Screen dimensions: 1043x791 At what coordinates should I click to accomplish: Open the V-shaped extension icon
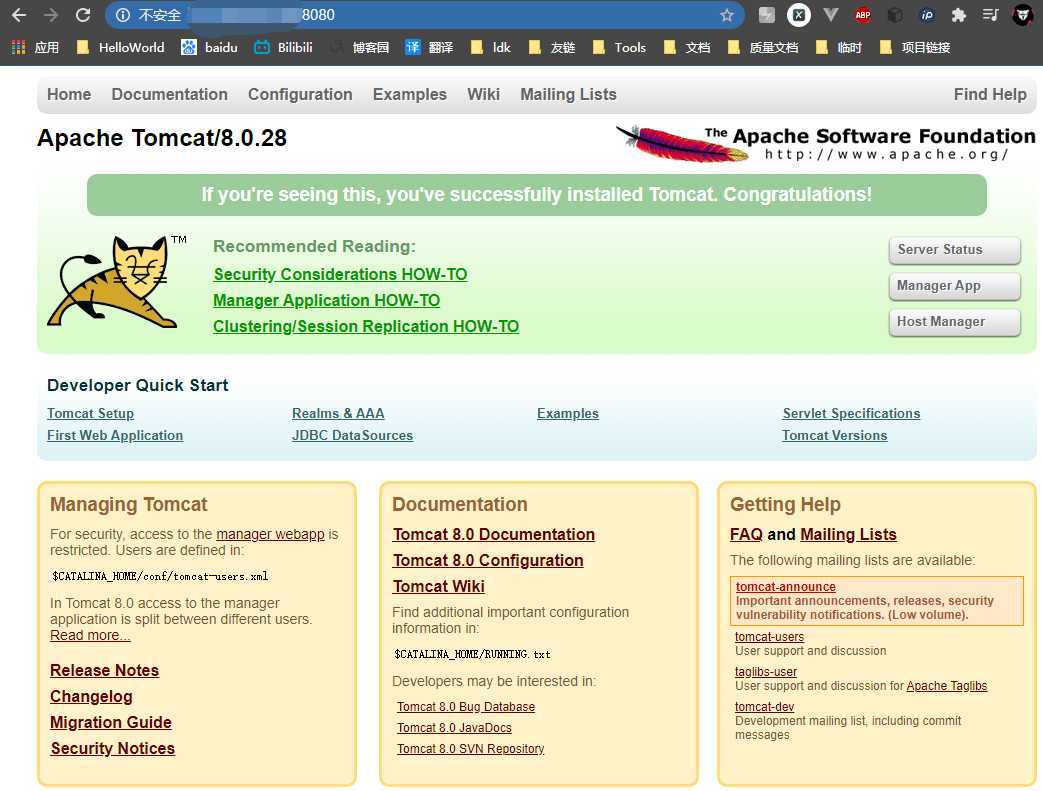coord(830,15)
